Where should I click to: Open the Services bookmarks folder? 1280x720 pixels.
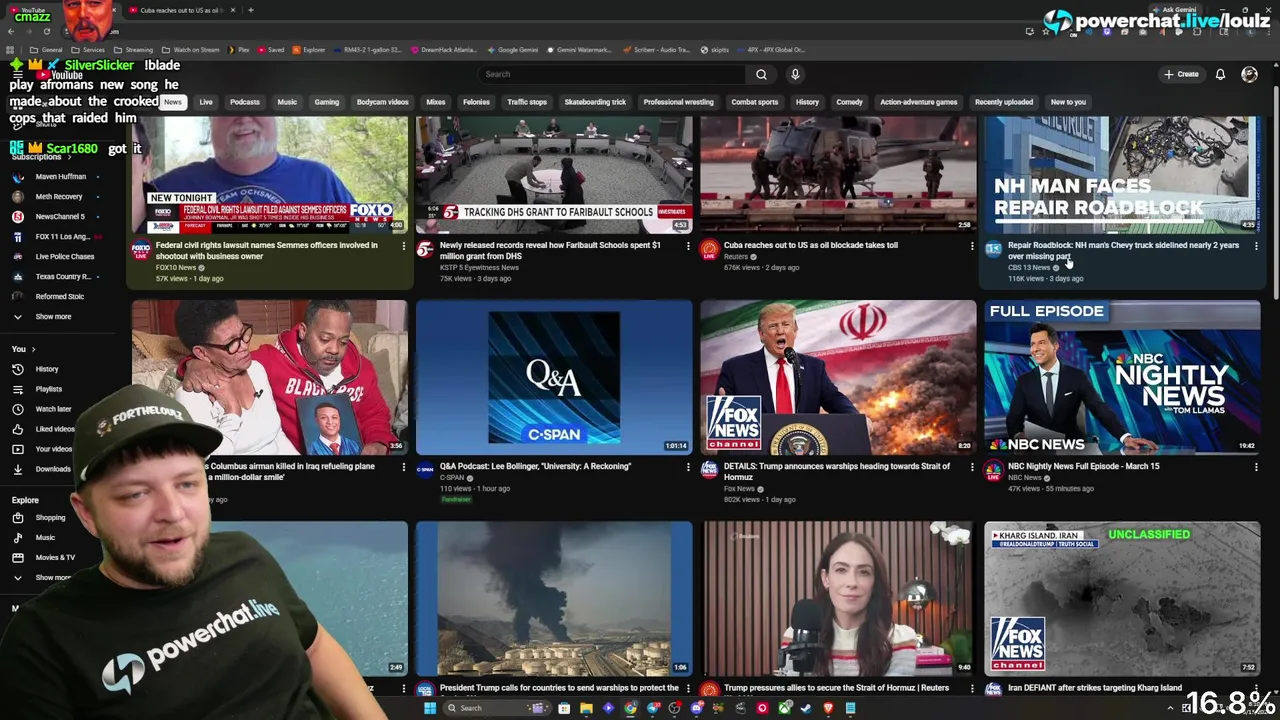pos(88,49)
